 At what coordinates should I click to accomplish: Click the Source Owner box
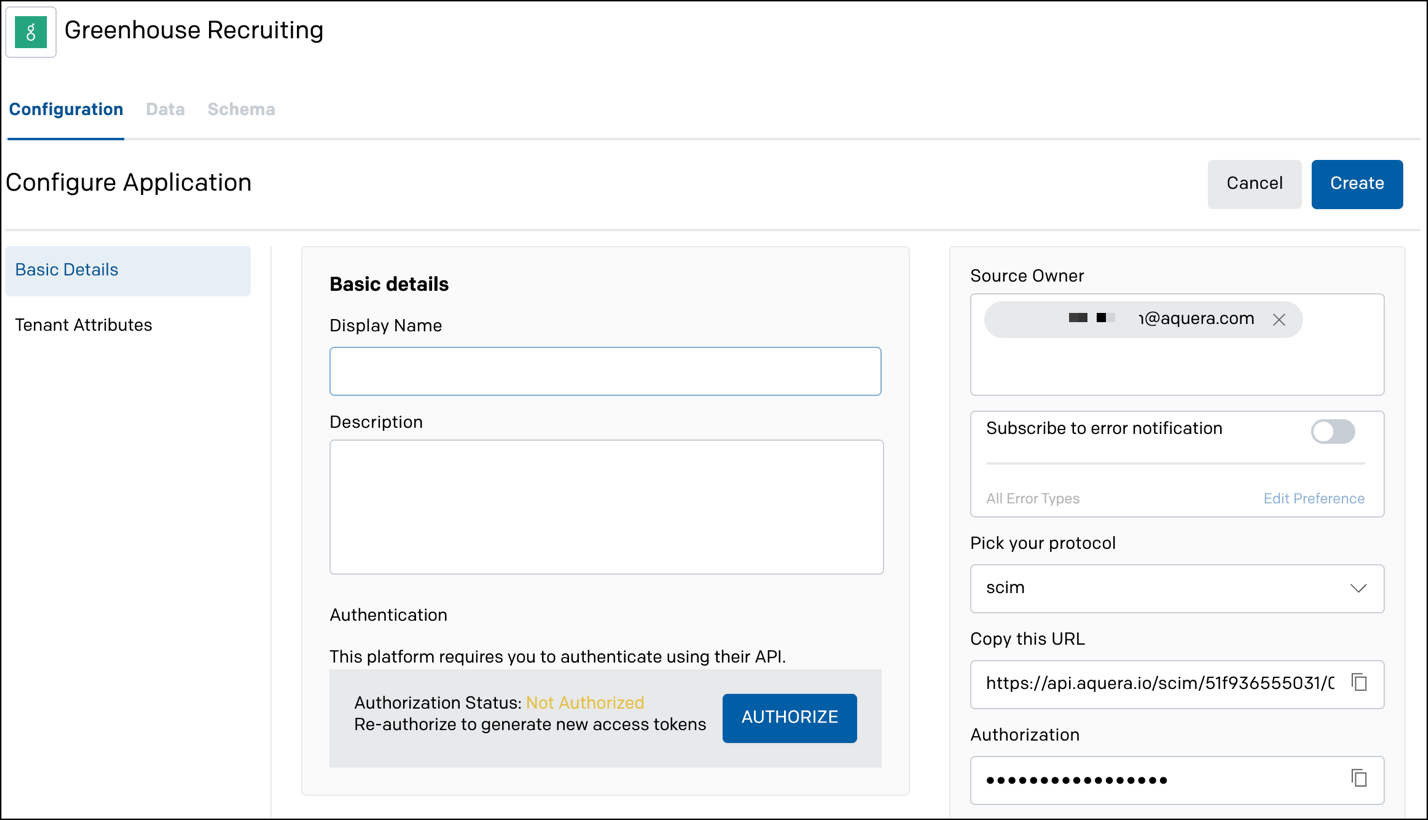click(x=1177, y=344)
